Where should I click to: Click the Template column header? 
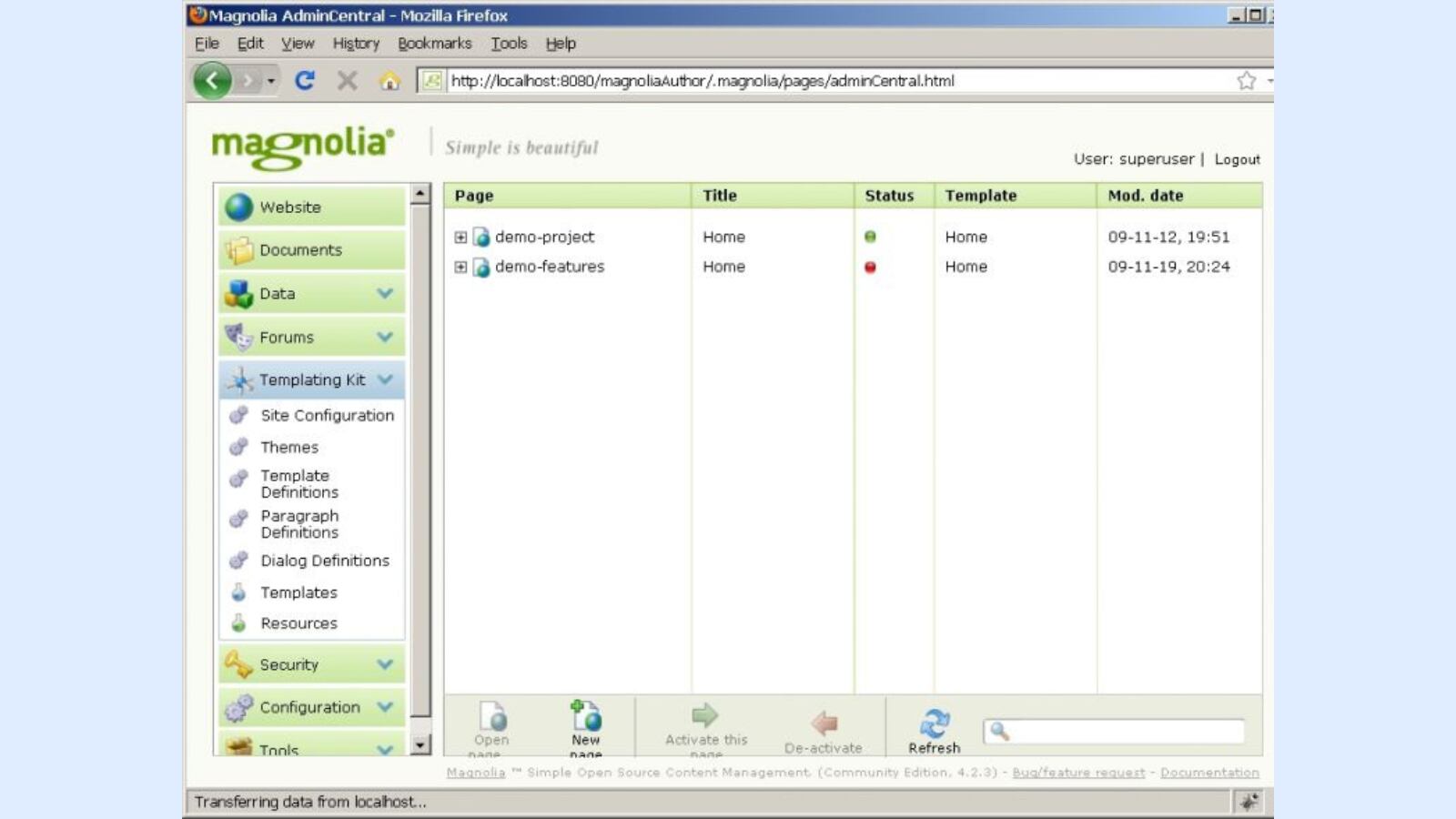point(1016,196)
